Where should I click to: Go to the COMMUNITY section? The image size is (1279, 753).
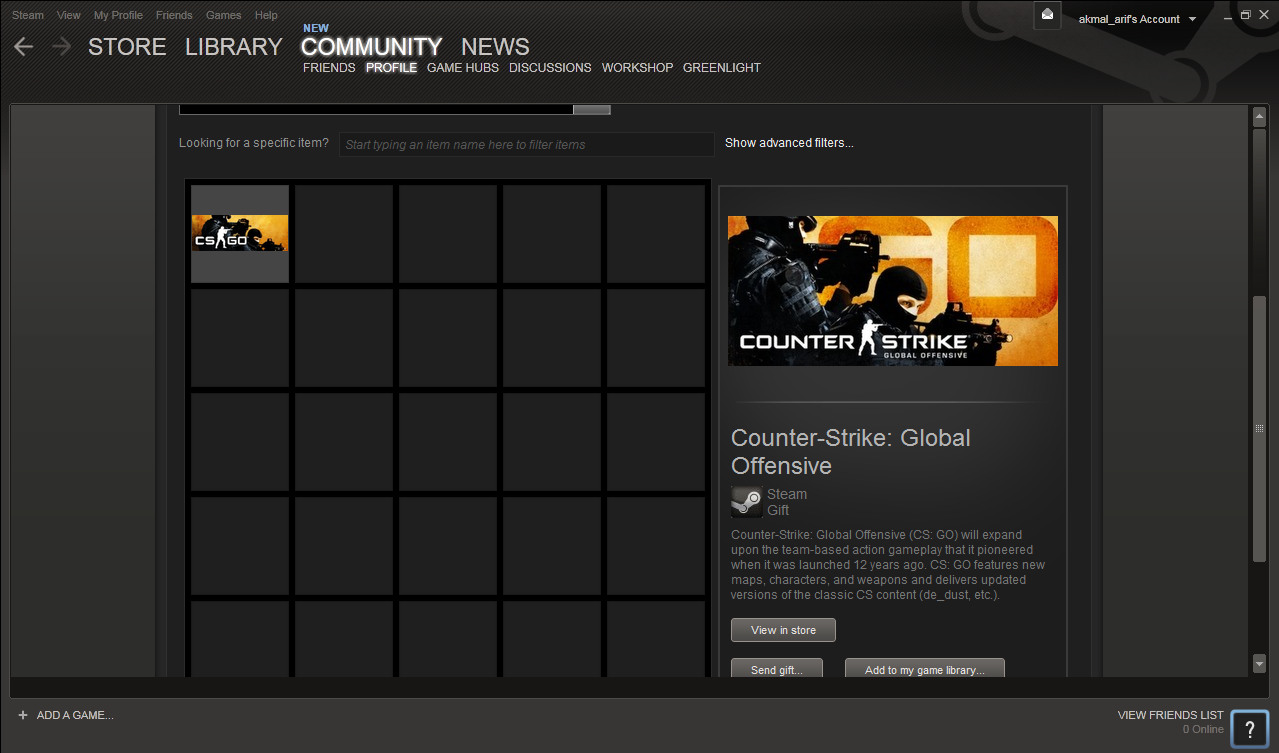pyautogui.click(x=371, y=47)
